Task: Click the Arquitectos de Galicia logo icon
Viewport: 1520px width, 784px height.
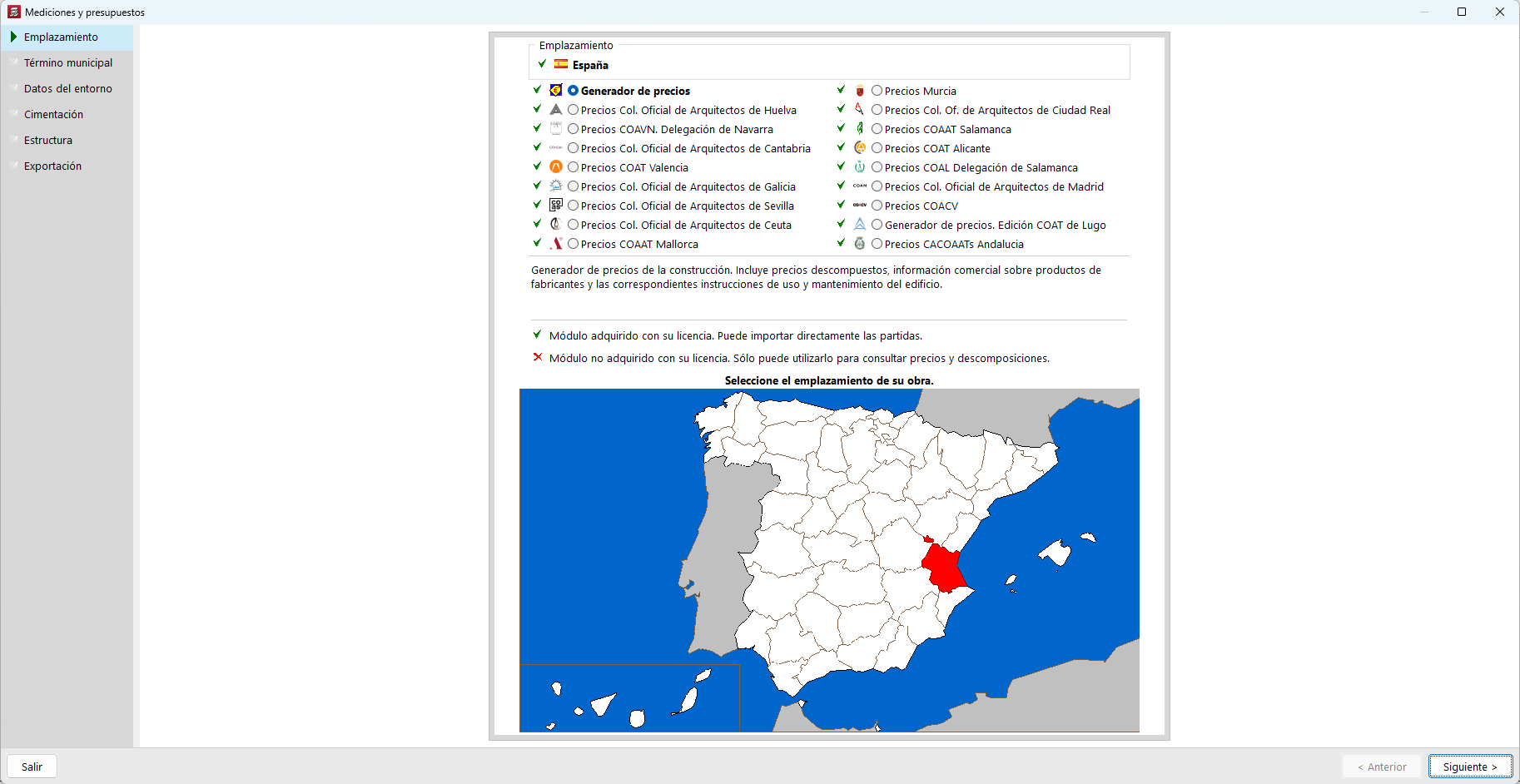Action: (x=556, y=186)
